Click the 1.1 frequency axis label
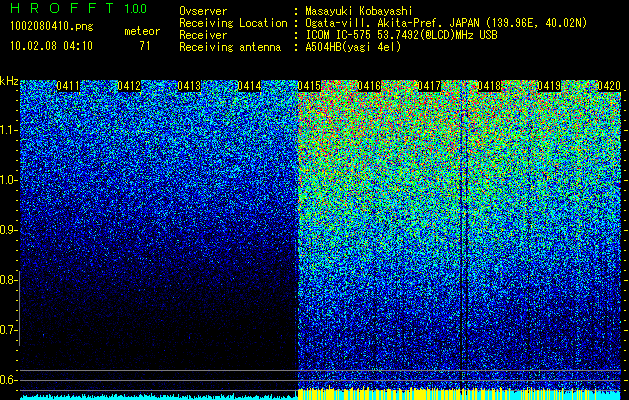This screenshot has width=629, height=400. (x=7, y=130)
